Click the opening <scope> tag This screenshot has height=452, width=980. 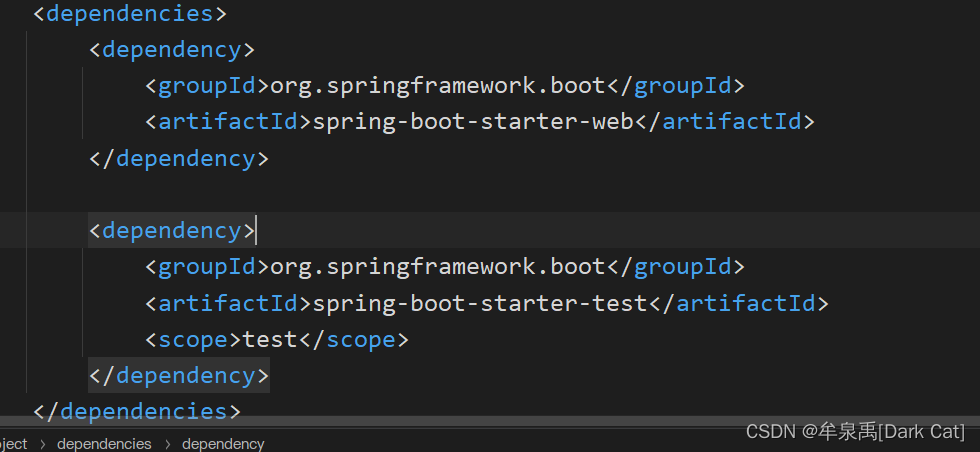tap(193, 340)
